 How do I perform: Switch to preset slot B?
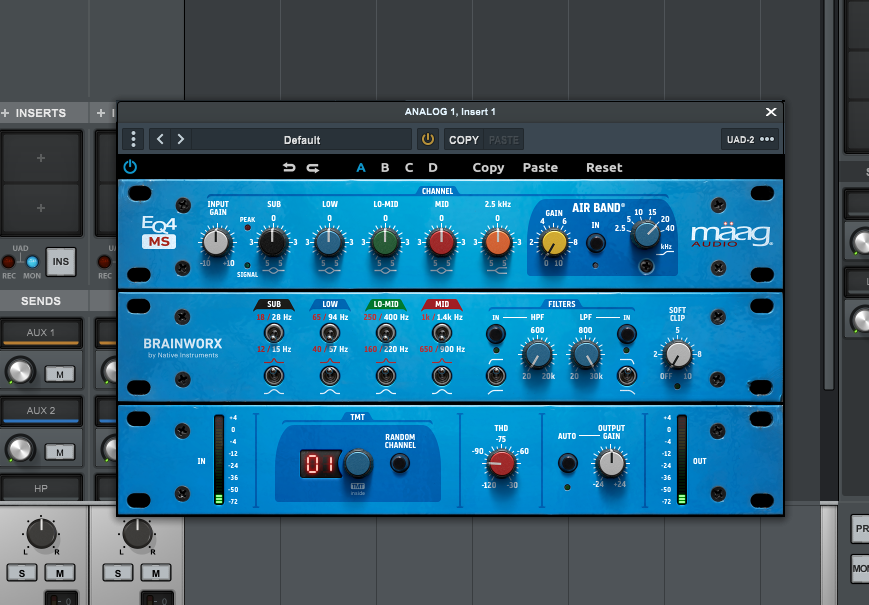click(x=384, y=167)
